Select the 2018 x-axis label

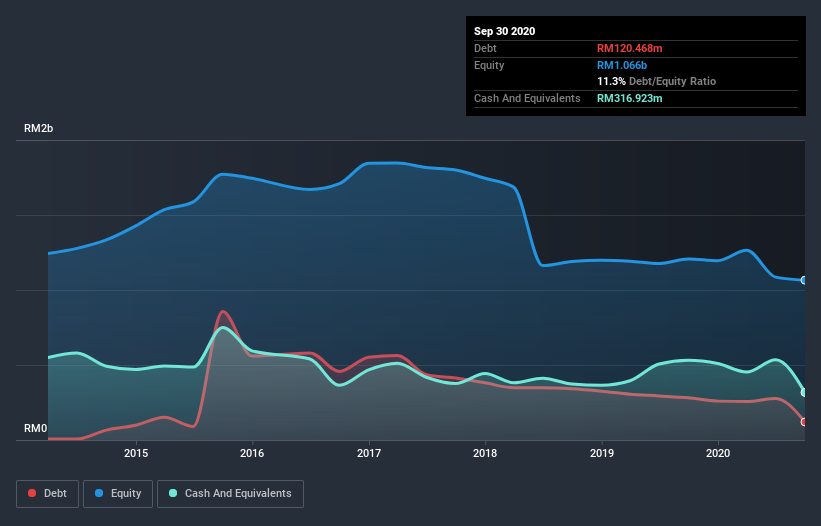pyautogui.click(x=485, y=453)
